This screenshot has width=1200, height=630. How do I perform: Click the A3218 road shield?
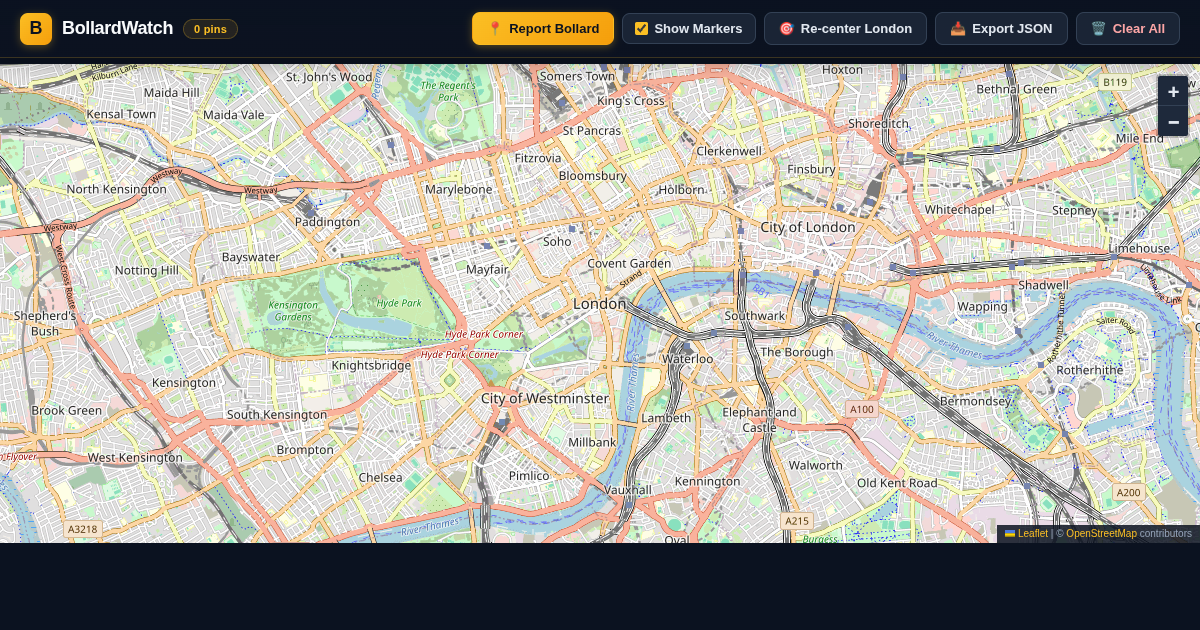click(x=82, y=528)
